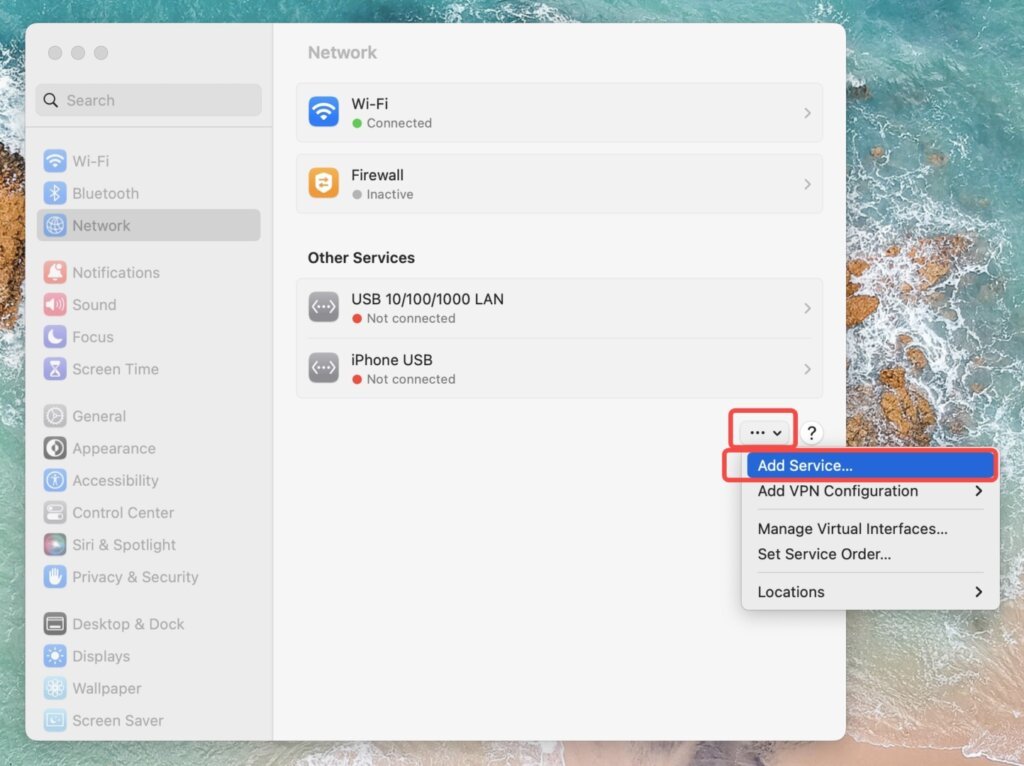
Task: Open the Wi-Fi connection details chevron
Action: [x=808, y=113]
